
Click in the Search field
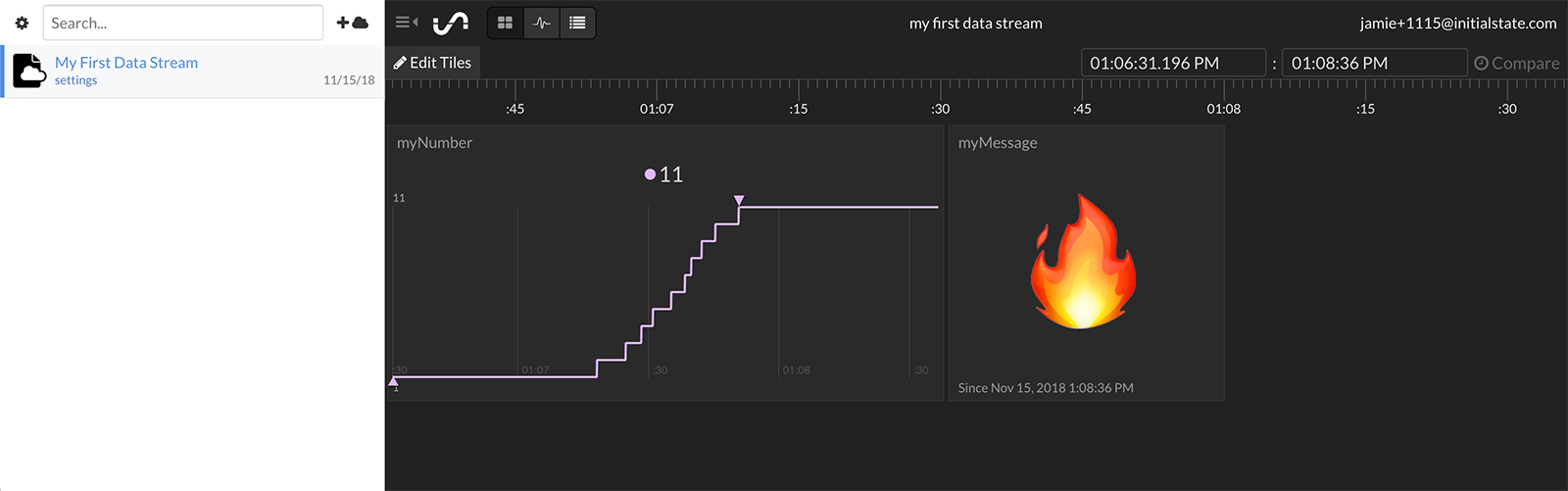(182, 23)
